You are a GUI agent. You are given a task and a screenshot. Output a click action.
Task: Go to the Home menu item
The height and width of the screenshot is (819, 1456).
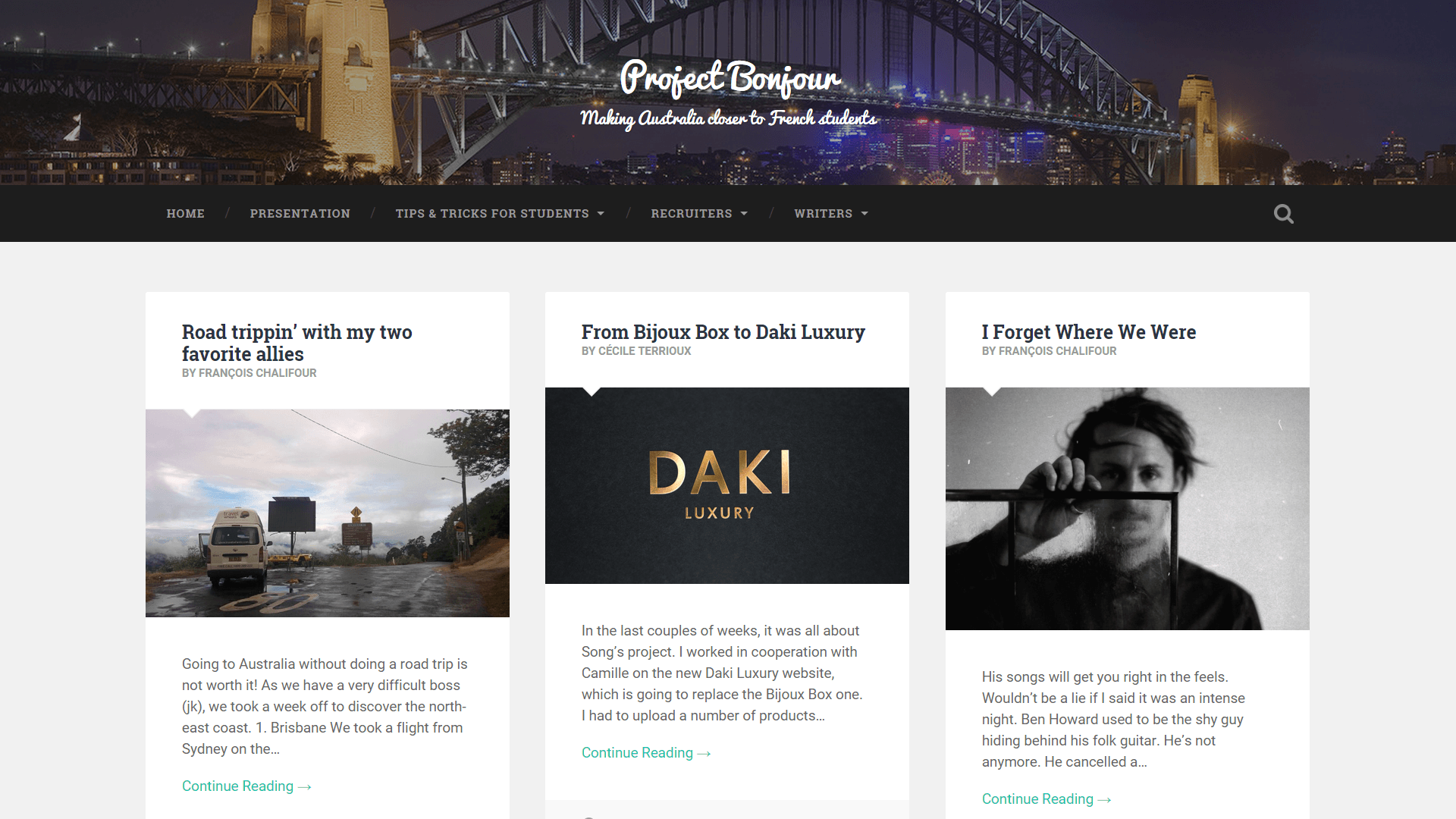point(186,214)
